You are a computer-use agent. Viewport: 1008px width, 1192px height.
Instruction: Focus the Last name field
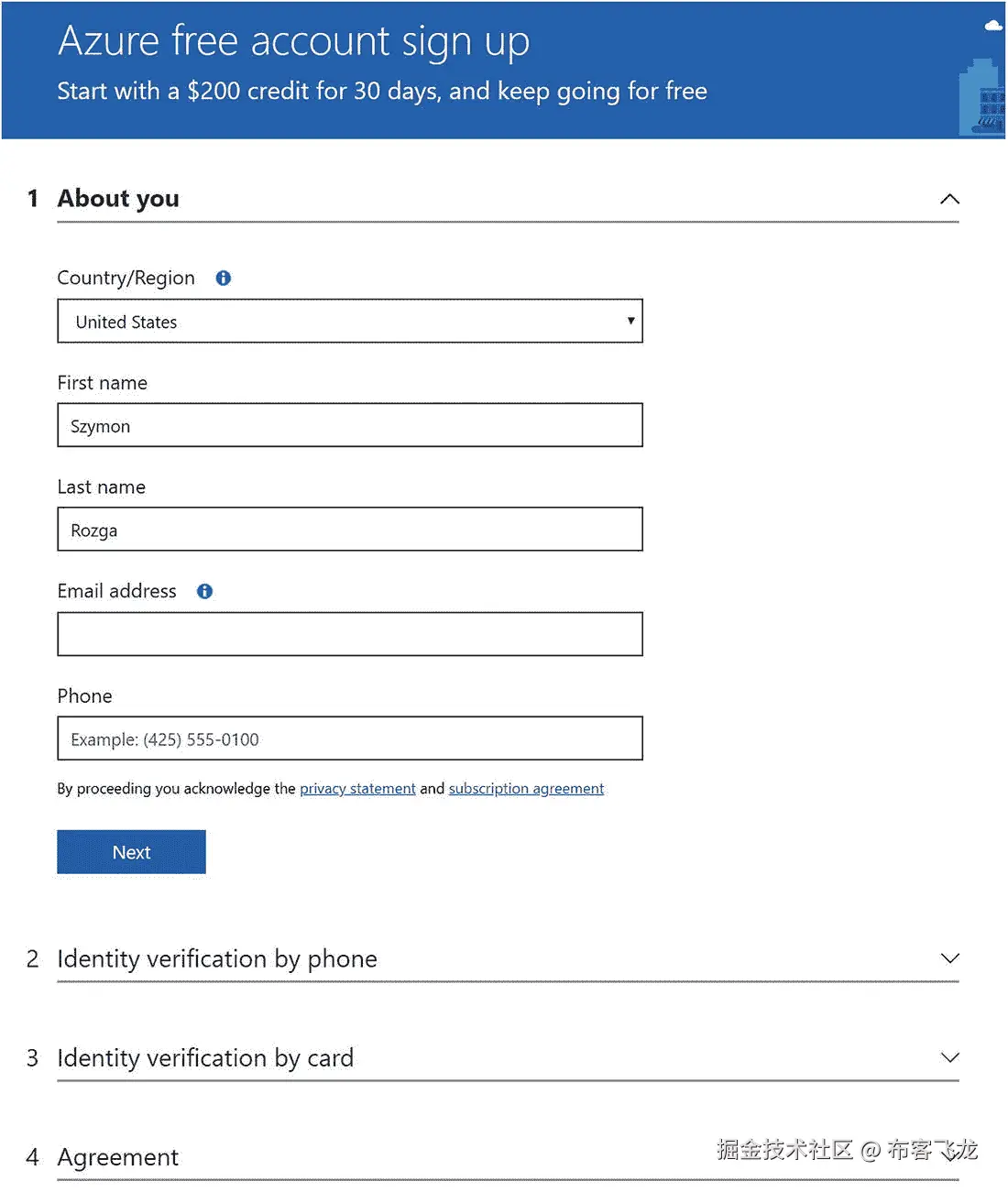coord(350,530)
